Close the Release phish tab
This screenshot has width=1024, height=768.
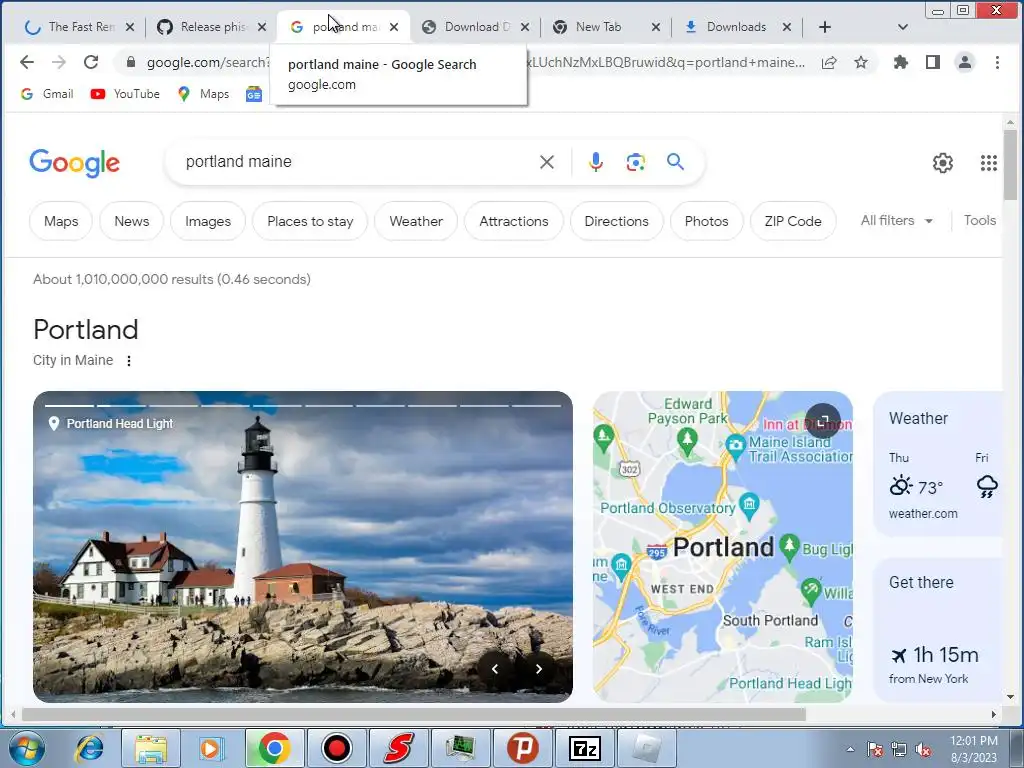[x=262, y=27]
